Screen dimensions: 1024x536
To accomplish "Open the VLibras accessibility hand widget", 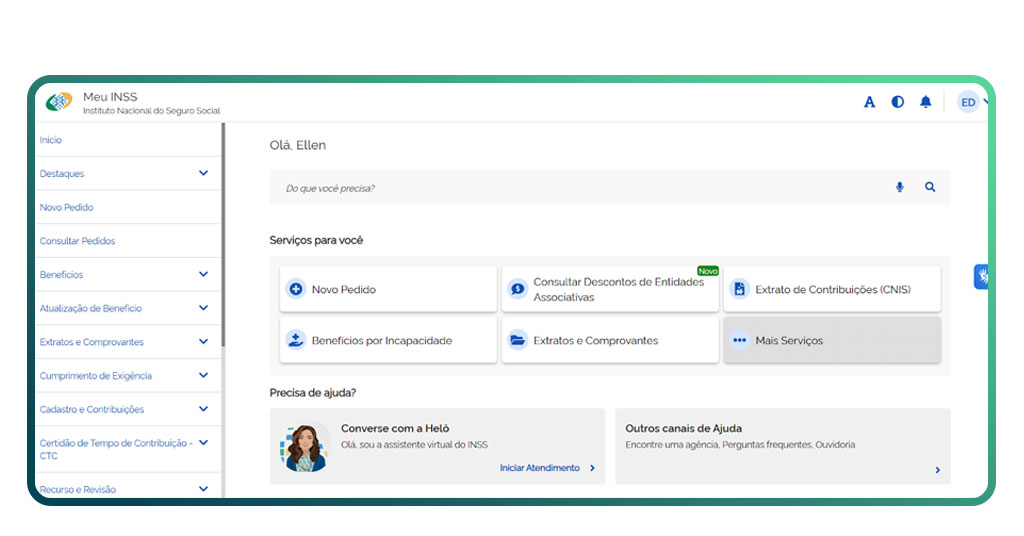I will point(982,276).
